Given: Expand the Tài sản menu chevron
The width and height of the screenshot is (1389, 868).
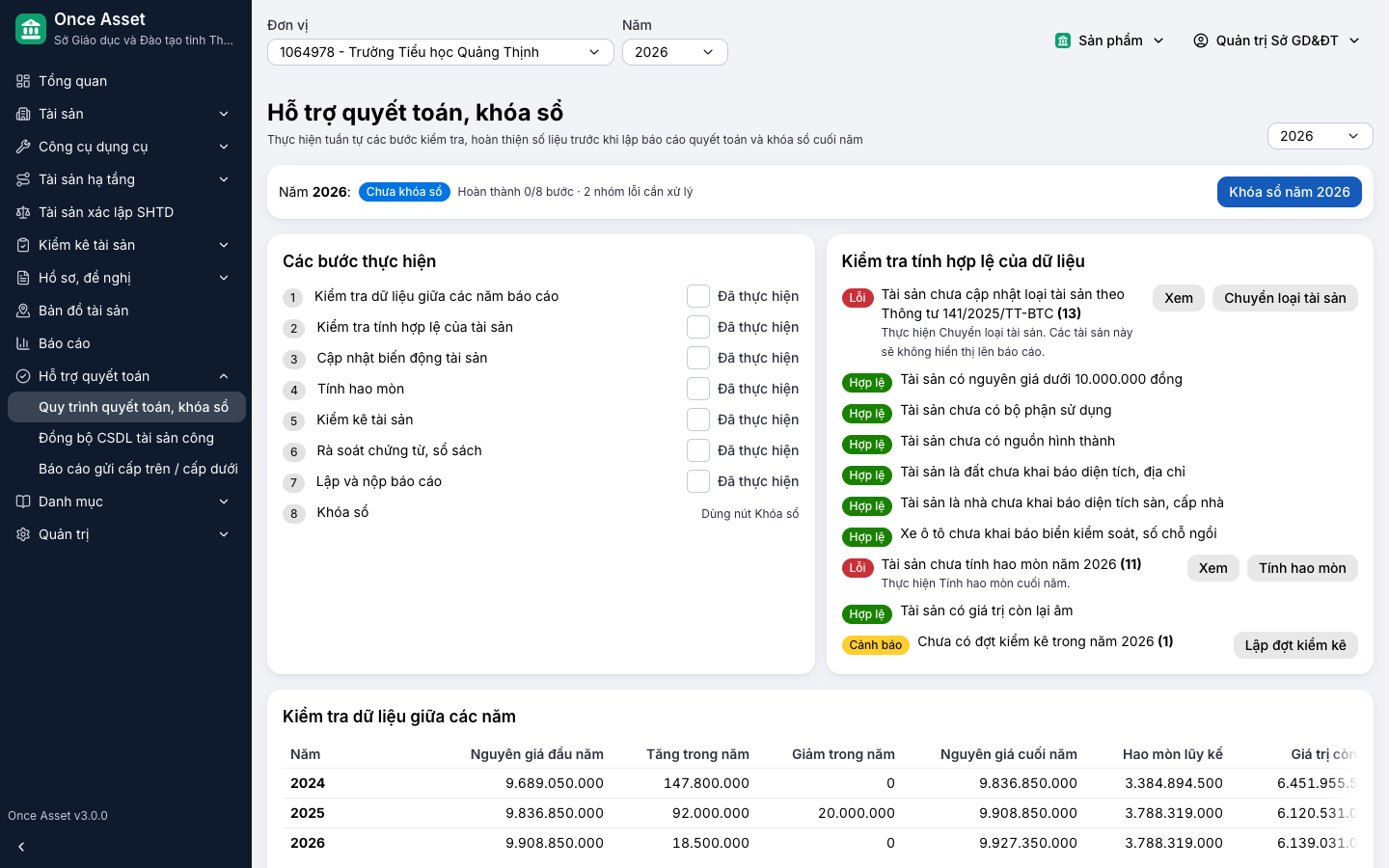Looking at the screenshot, I should (224, 114).
